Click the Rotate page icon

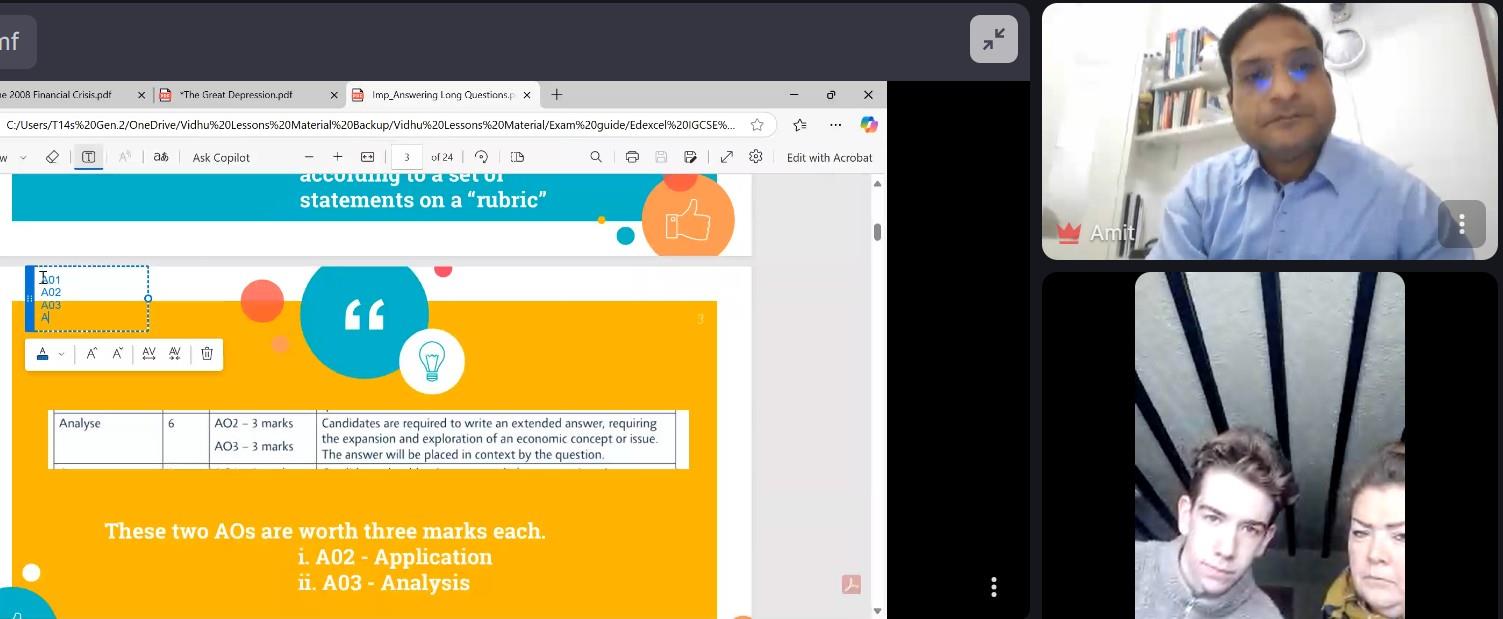point(481,157)
